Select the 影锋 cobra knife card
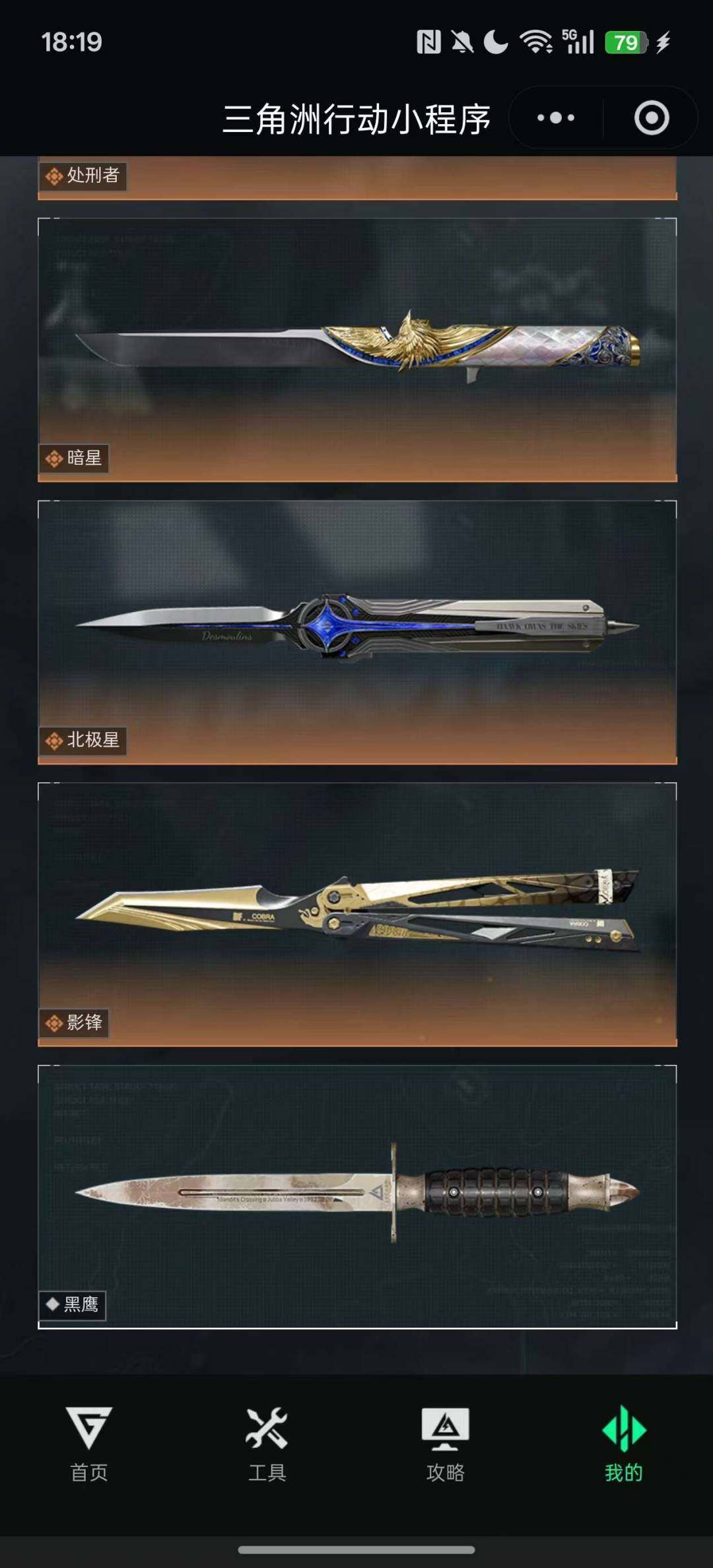This screenshot has height=1568, width=713. [357, 914]
